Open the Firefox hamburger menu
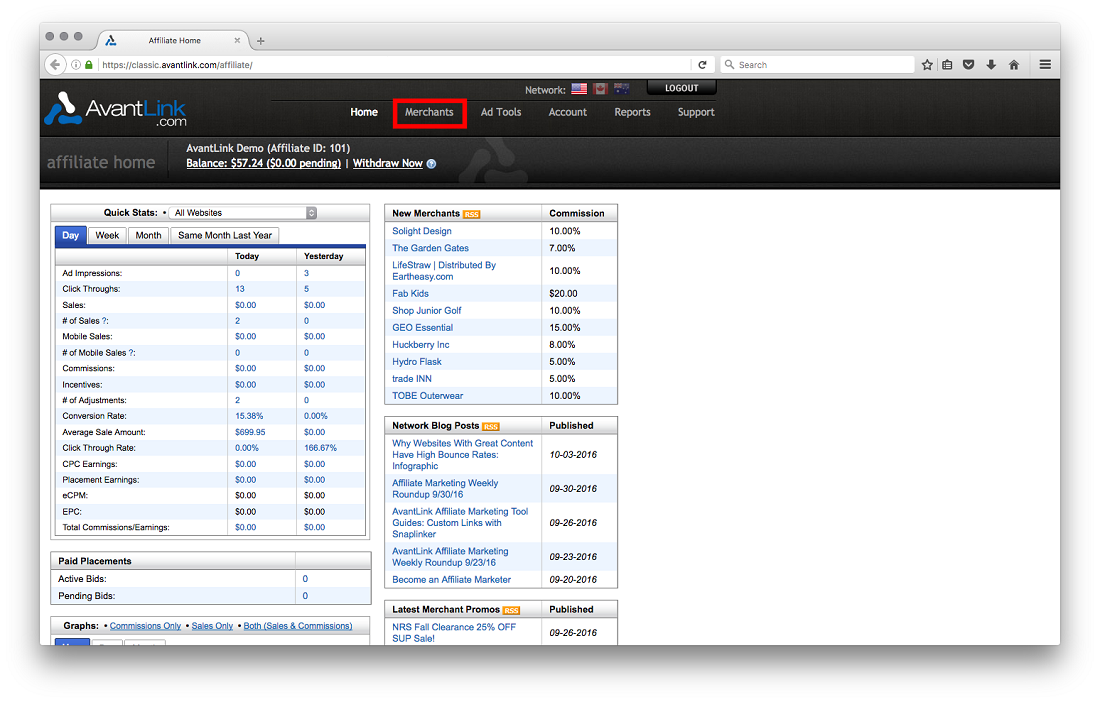Image resolution: width=1100 pixels, height=702 pixels. pyautogui.click(x=1045, y=65)
